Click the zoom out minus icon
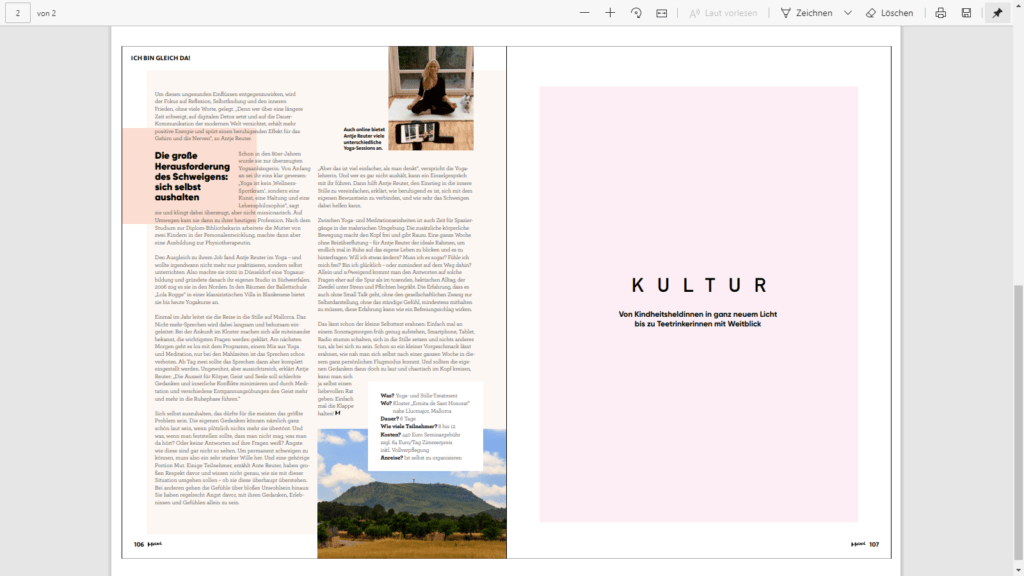 click(584, 13)
